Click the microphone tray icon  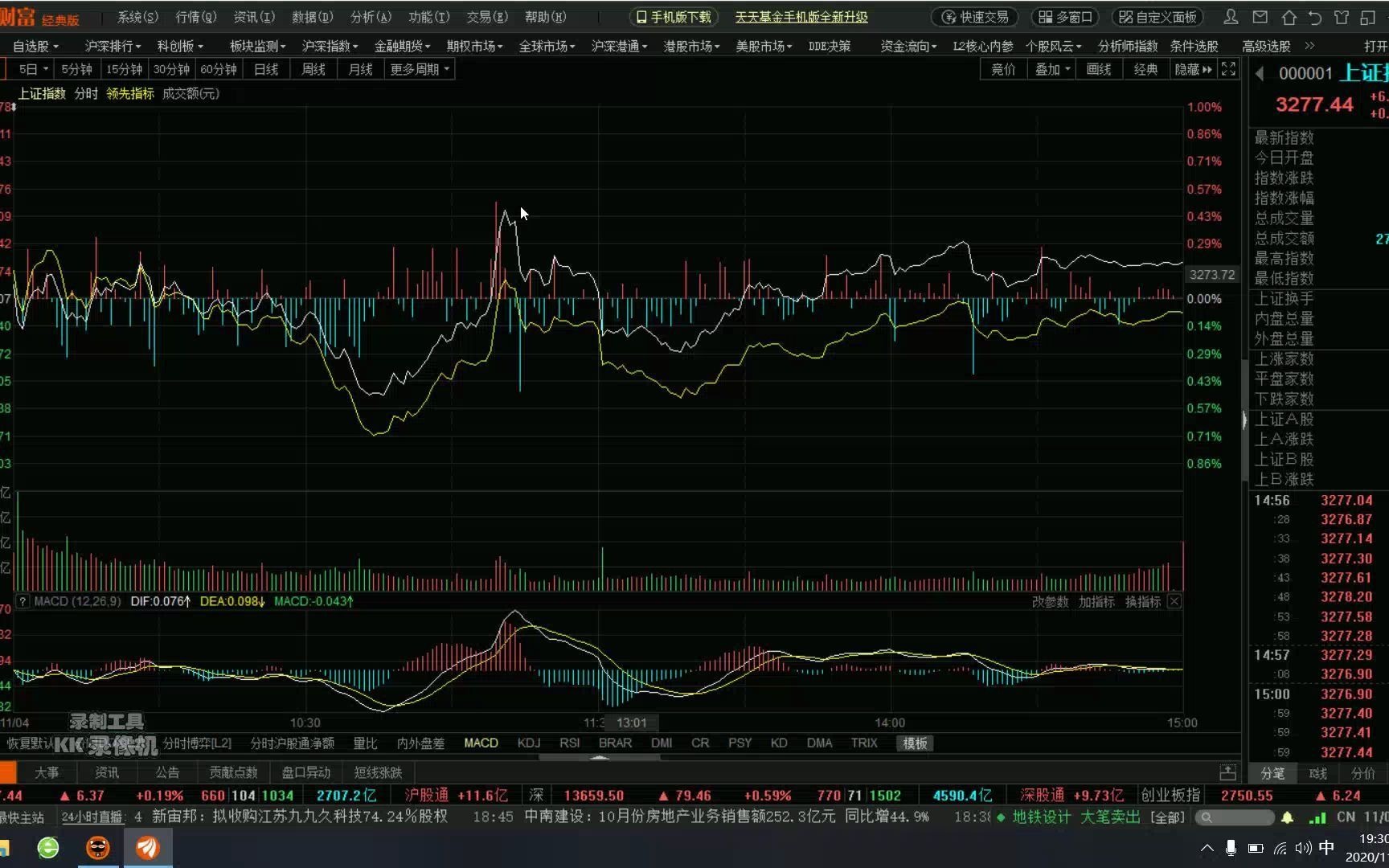pyautogui.click(x=1231, y=848)
